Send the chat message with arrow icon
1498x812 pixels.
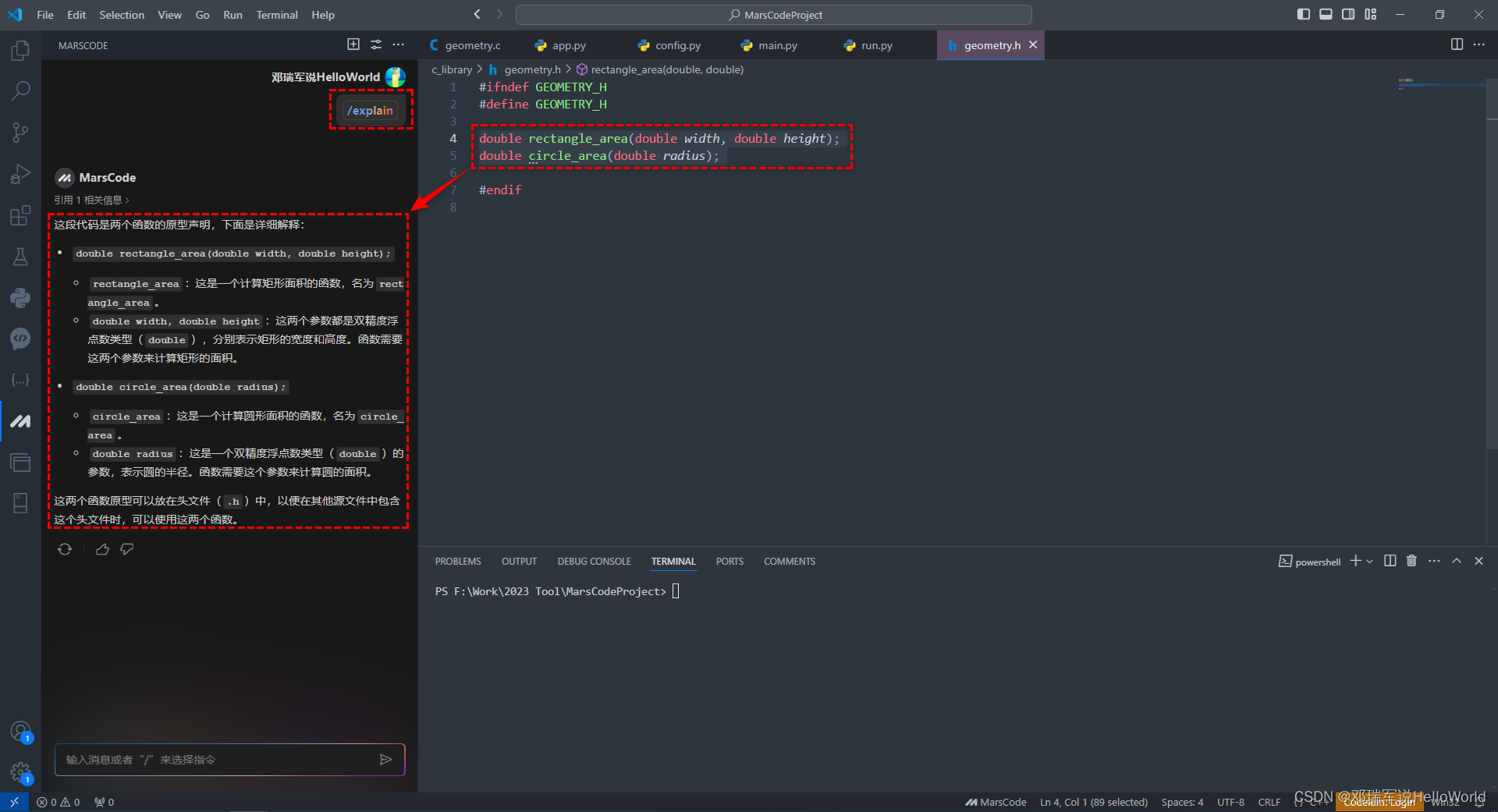385,760
